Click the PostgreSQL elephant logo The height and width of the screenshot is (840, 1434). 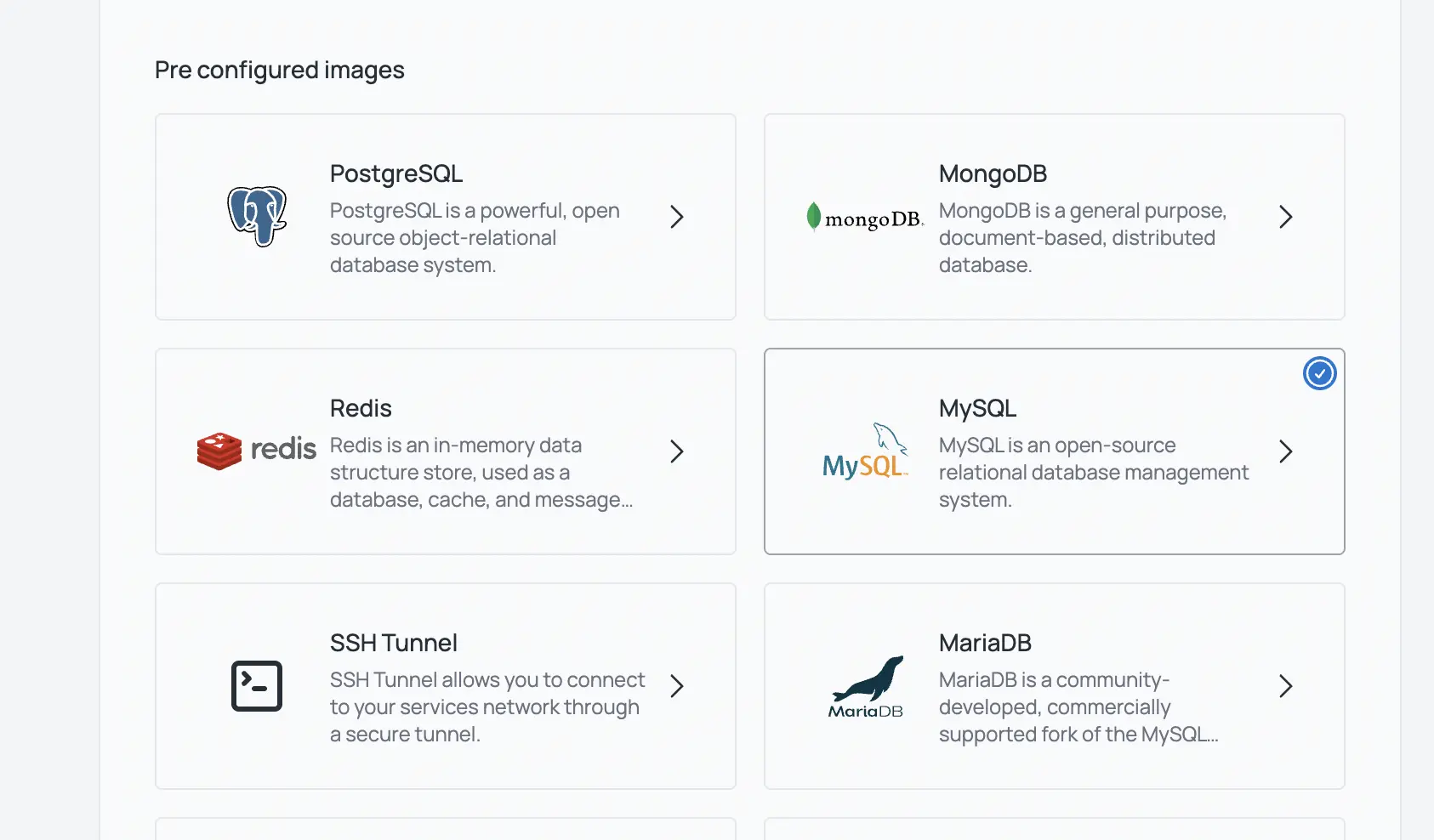tap(255, 218)
